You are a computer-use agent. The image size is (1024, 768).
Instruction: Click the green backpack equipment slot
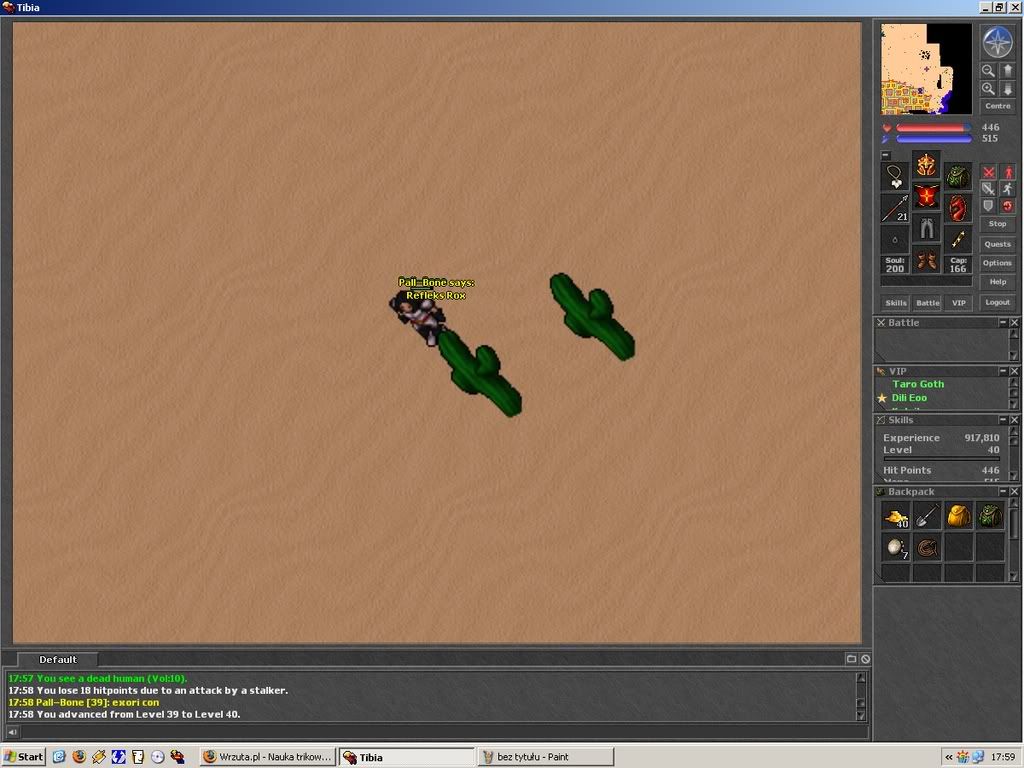957,176
